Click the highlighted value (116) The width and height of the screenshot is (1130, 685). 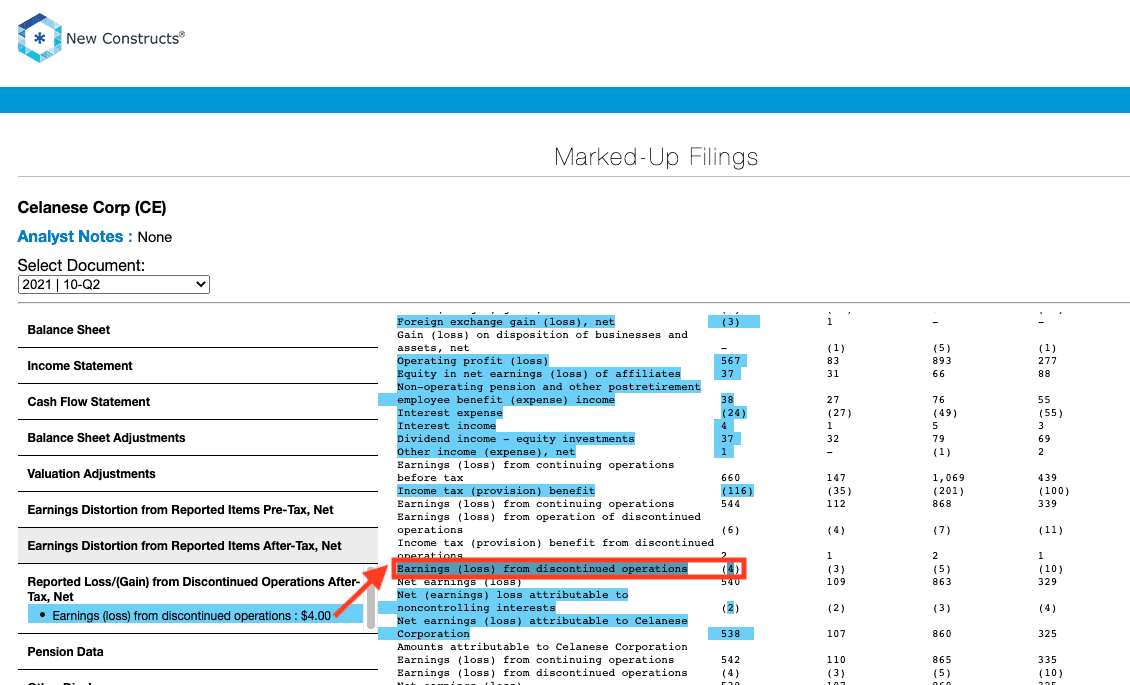[737, 491]
